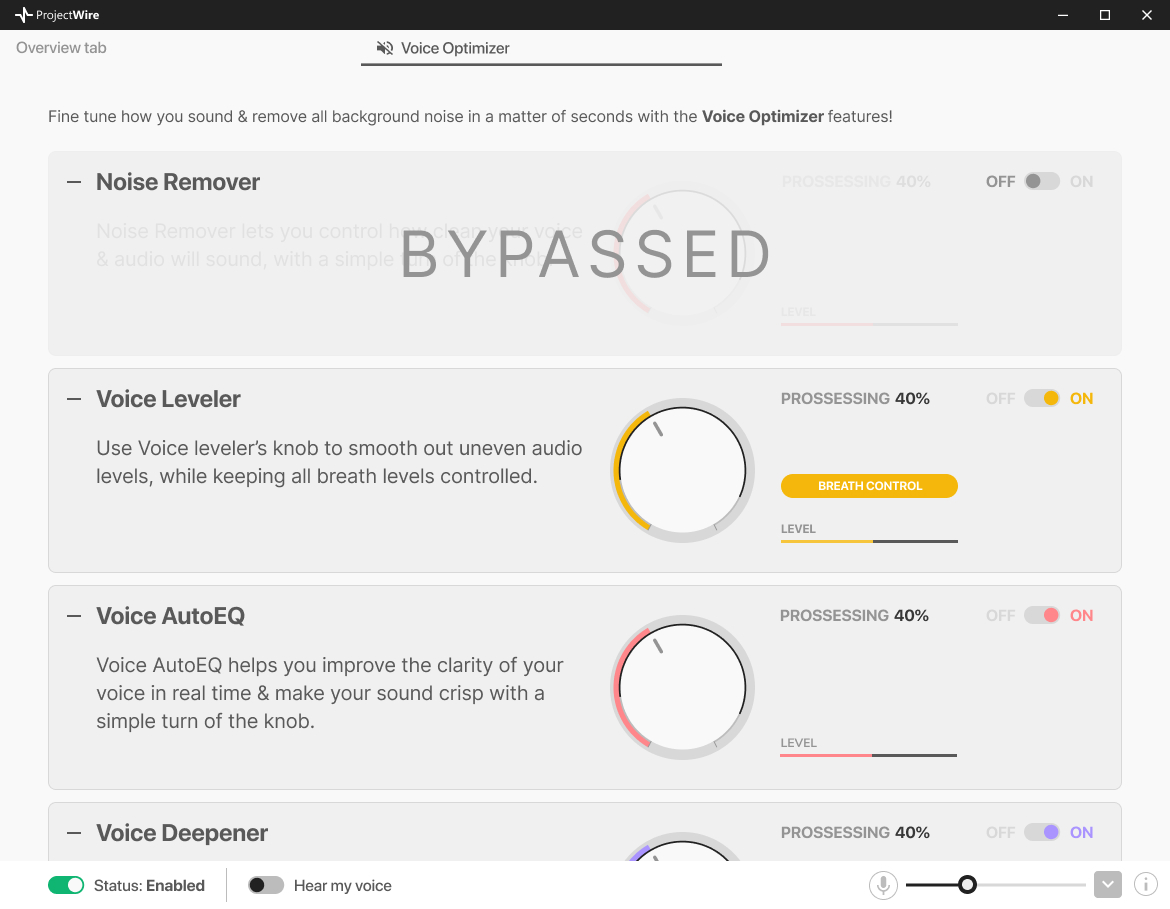This screenshot has width=1170, height=909.
Task: Close the ProjectWire window
Action: (1147, 15)
